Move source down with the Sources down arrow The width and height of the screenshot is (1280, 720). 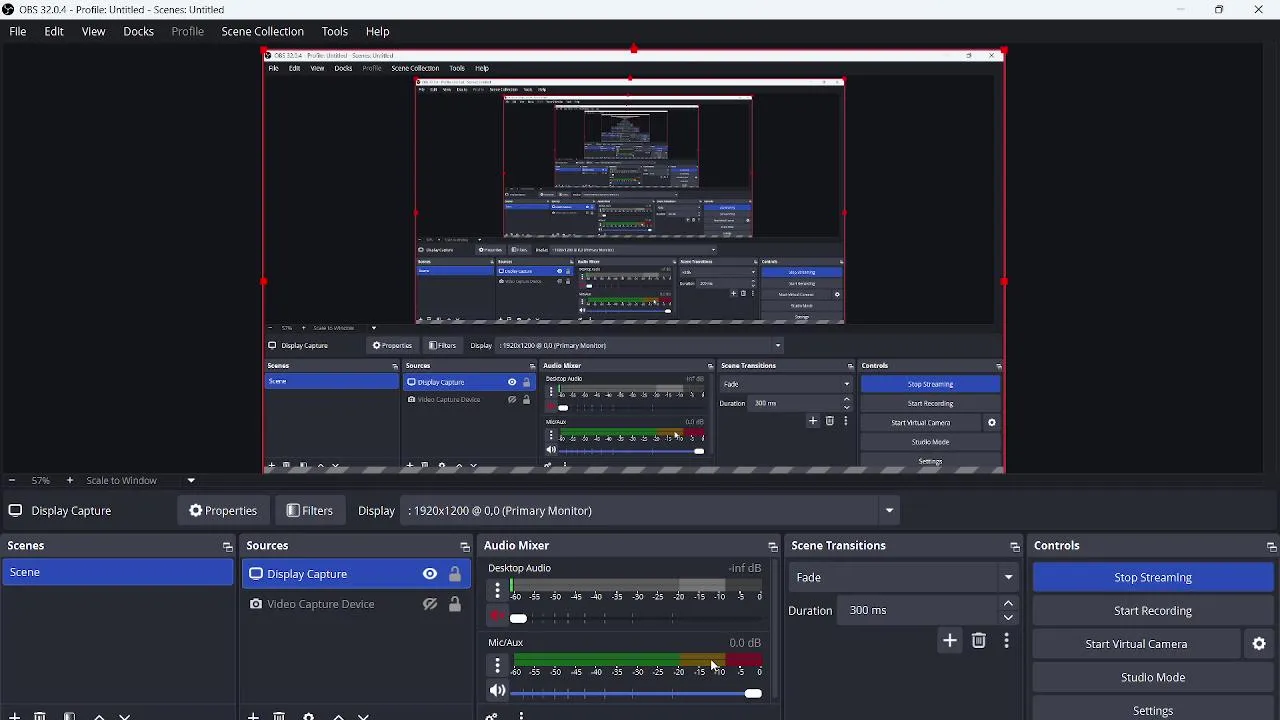point(364,716)
